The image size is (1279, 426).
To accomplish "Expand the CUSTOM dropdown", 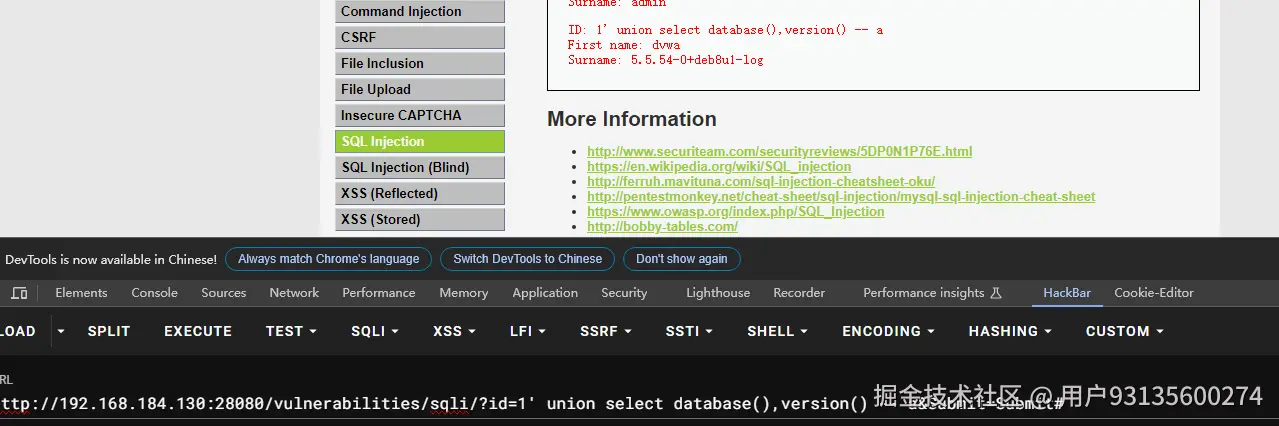I will [1125, 331].
